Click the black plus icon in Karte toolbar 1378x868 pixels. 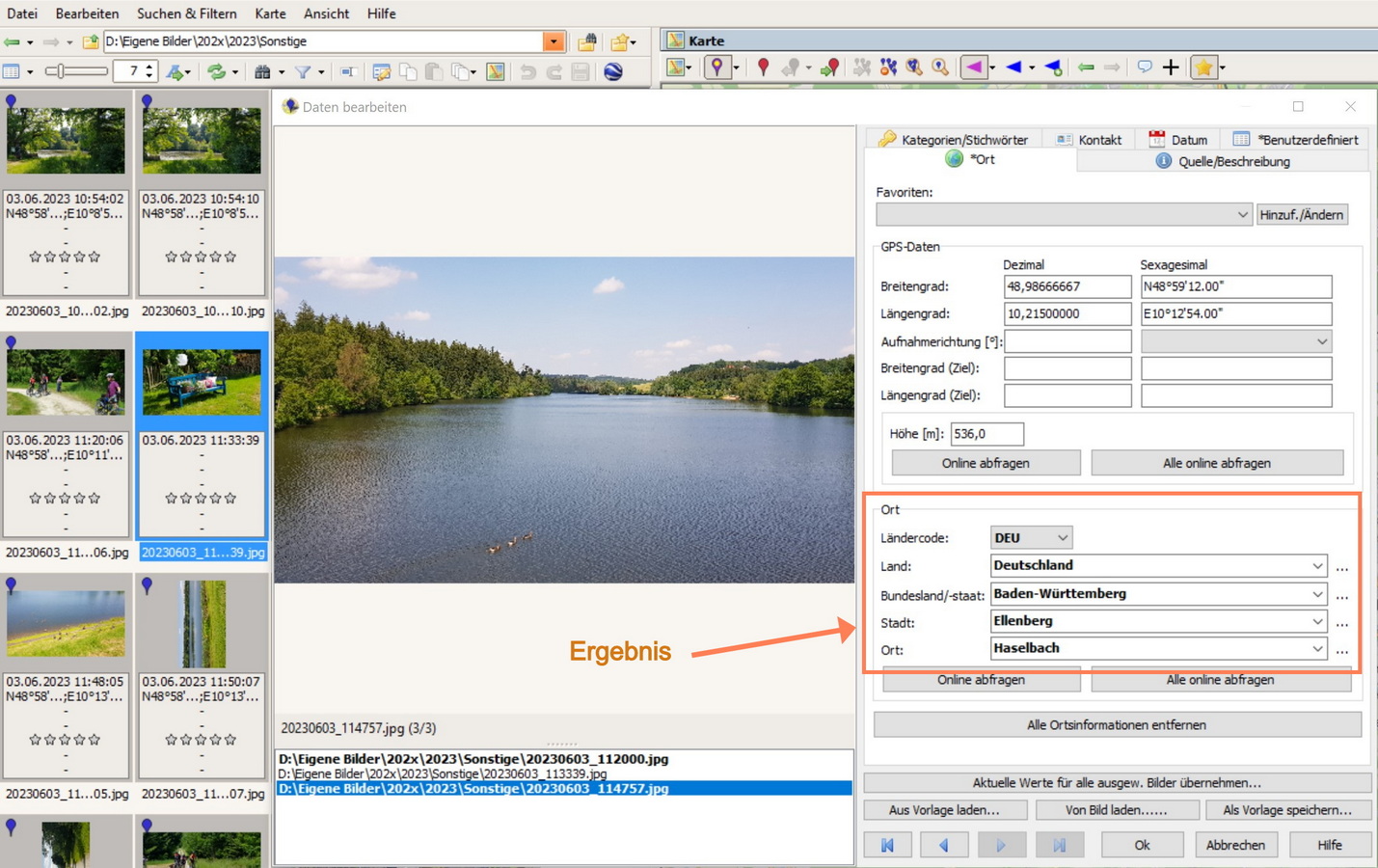1171,67
